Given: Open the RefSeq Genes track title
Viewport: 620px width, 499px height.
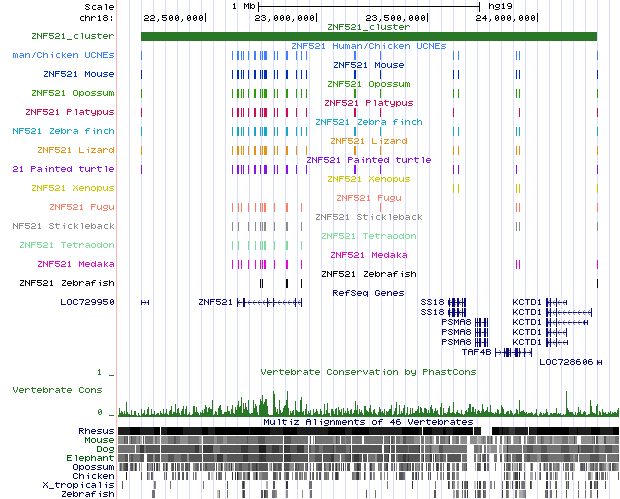Looking at the screenshot, I should click(368, 293).
